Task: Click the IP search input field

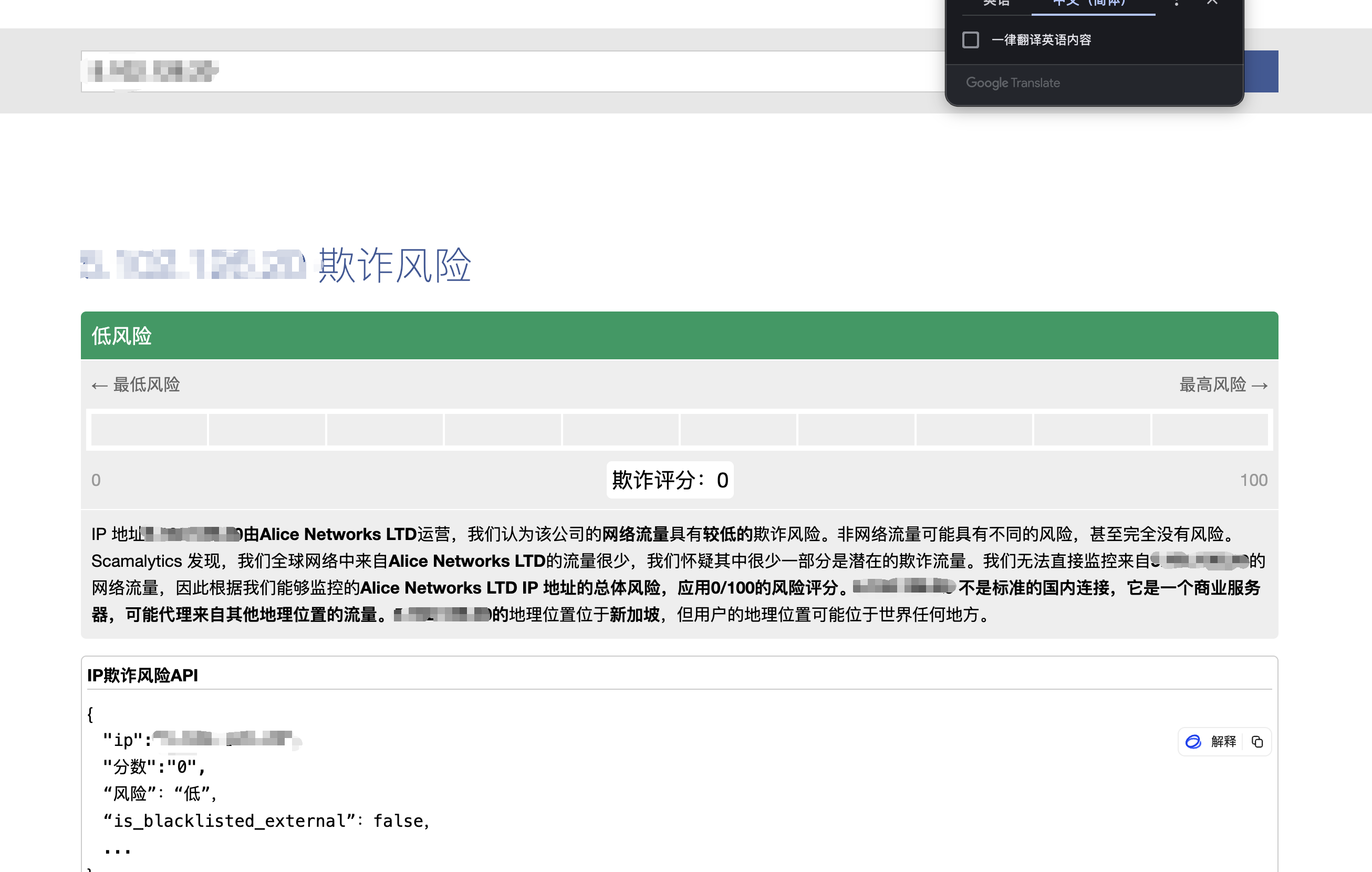Action: click(x=513, y=71)
